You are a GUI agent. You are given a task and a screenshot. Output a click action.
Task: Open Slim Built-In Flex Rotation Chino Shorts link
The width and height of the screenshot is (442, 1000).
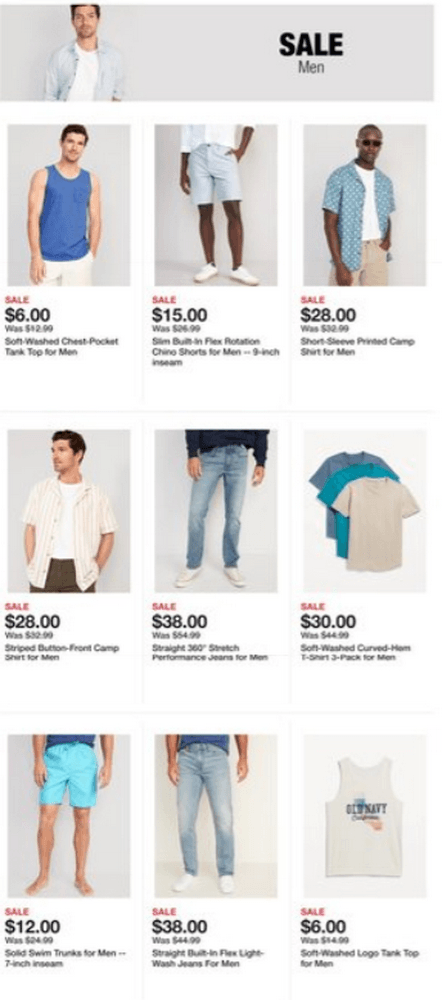(x=216, y=351)
